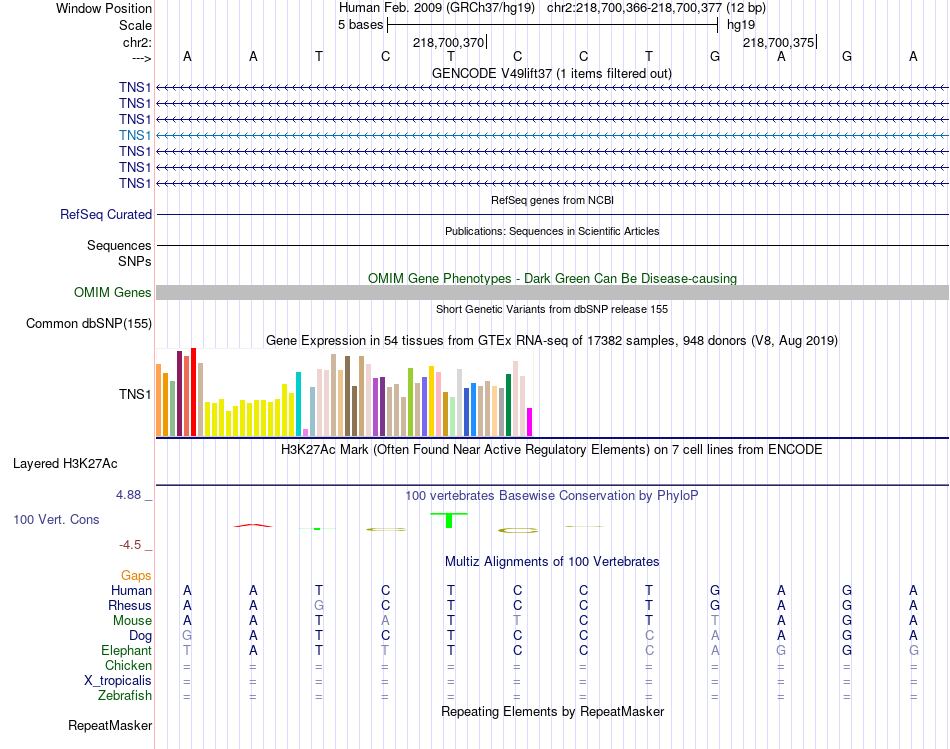Image resolution: width=950 pixels, height=749 pixels.
Task: Click the magenta GTEx expression bar
Action: [530, 422]
